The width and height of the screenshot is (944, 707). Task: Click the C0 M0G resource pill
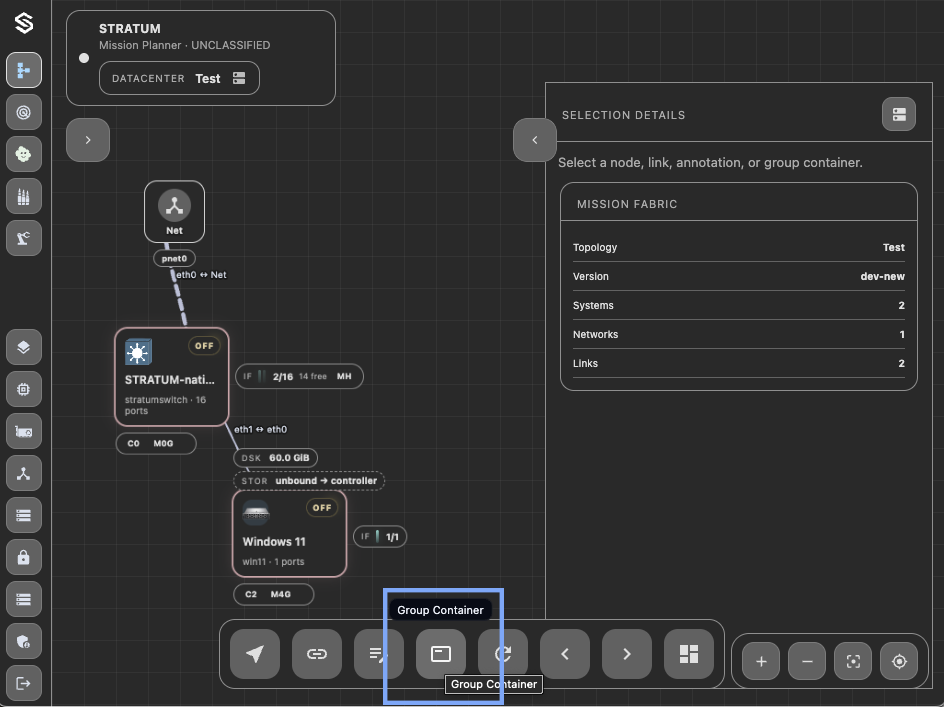(156, 443)
